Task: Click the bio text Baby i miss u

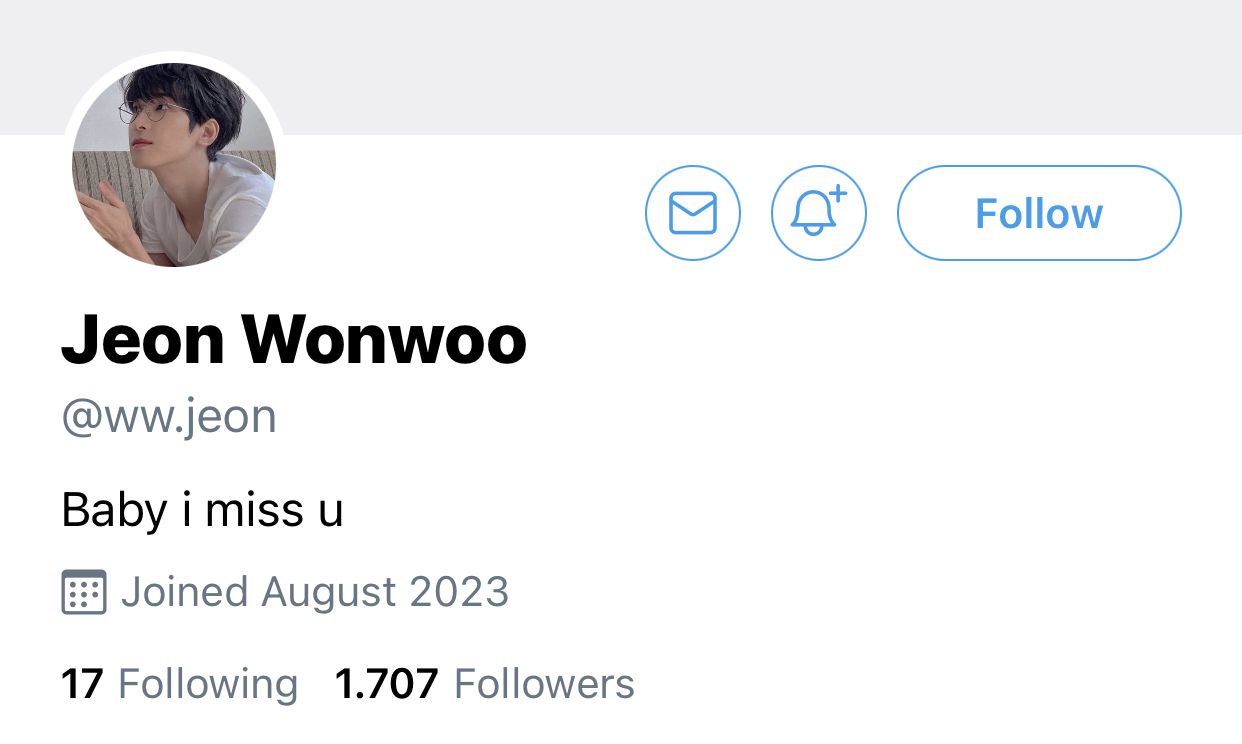Action: point(203,510)
